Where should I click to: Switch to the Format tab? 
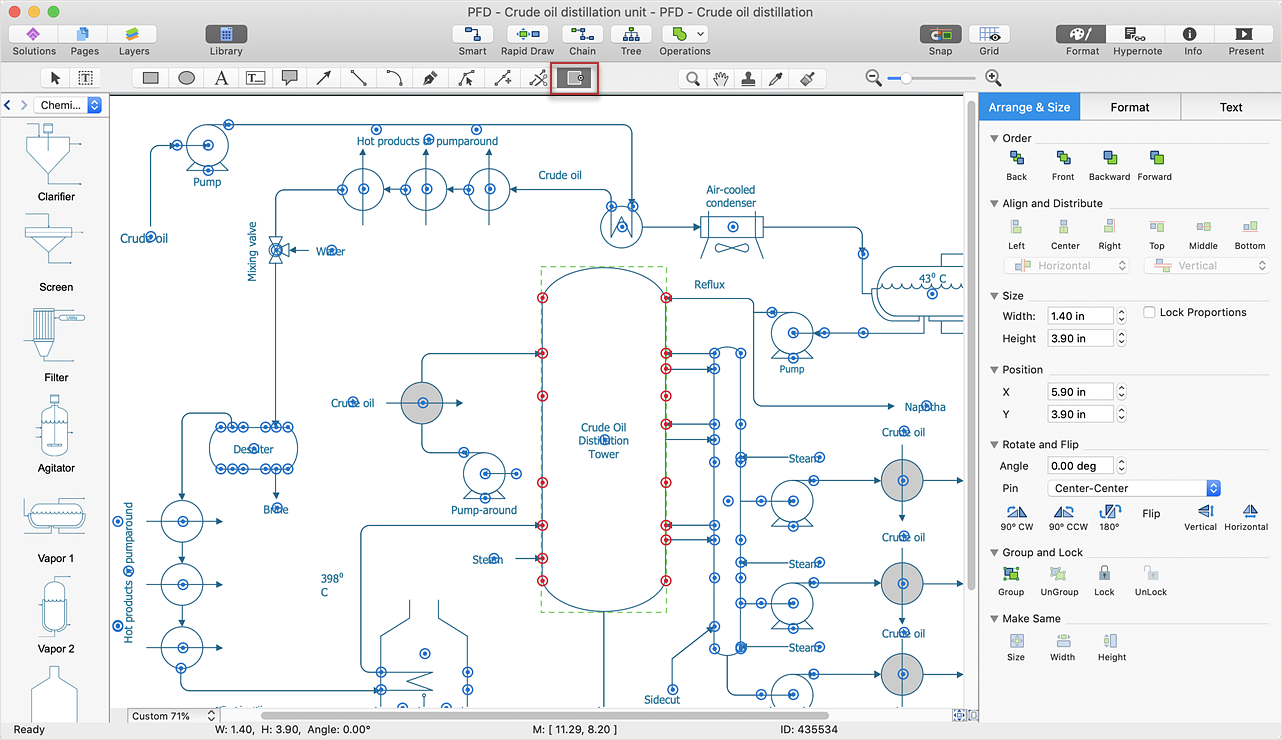(1130, 107)
